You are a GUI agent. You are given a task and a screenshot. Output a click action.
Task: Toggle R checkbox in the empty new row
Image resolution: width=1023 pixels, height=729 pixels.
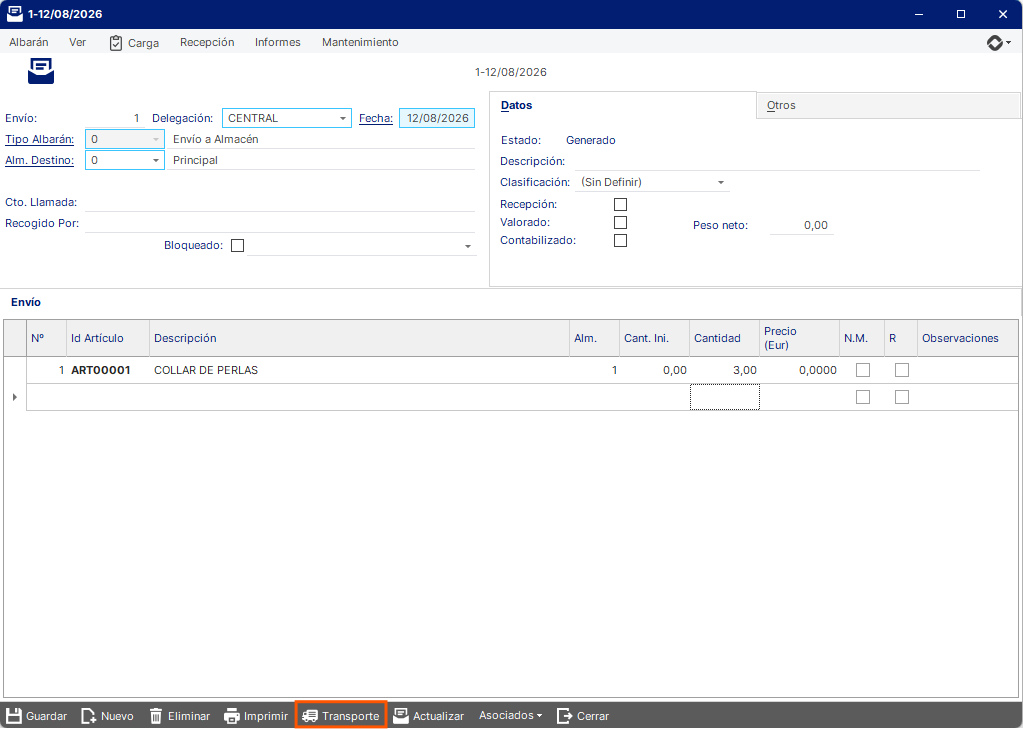tap(902, 397)
